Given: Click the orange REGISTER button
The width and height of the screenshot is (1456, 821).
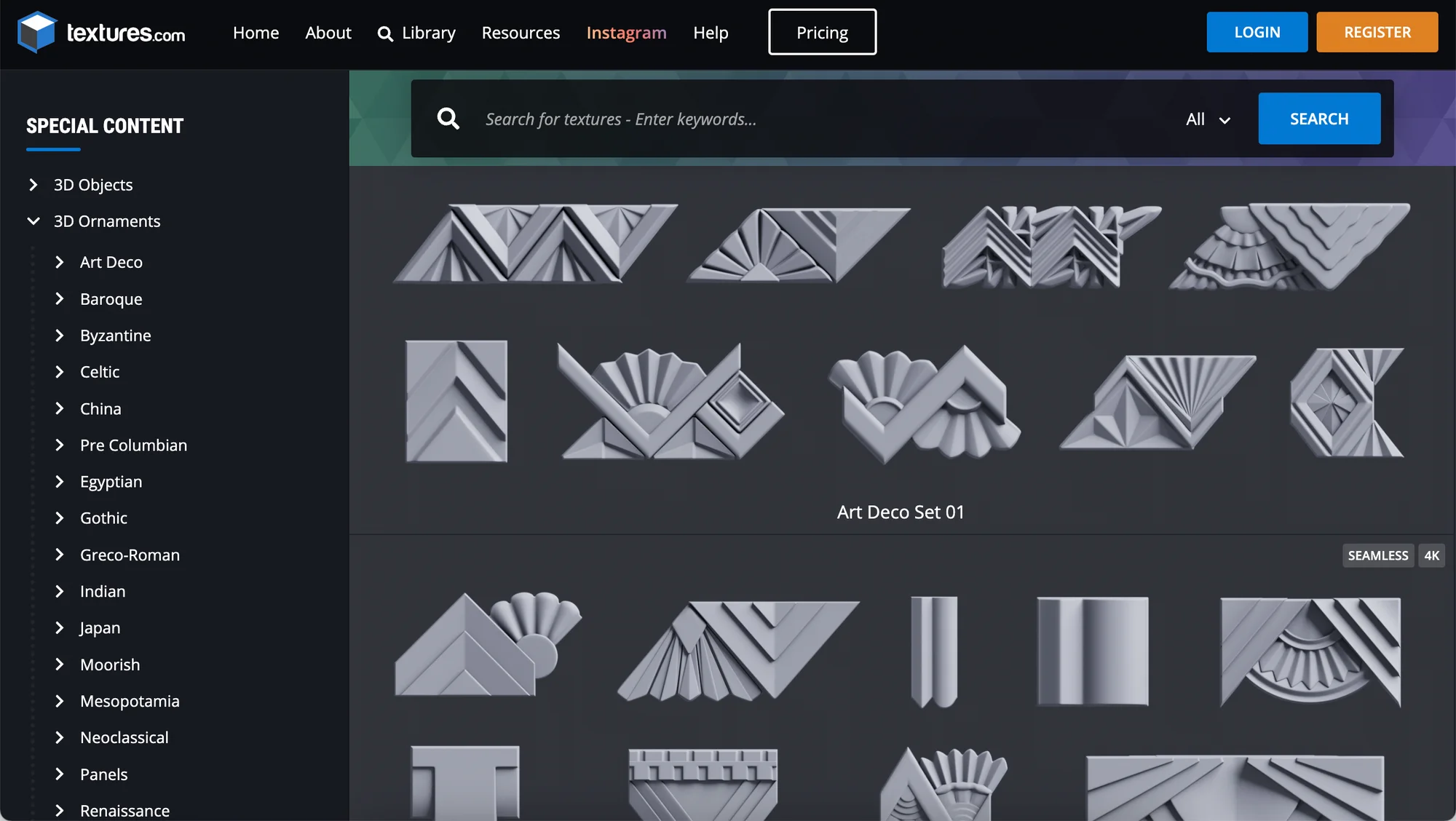Looking at the screenshot, I should [1377, 32].
